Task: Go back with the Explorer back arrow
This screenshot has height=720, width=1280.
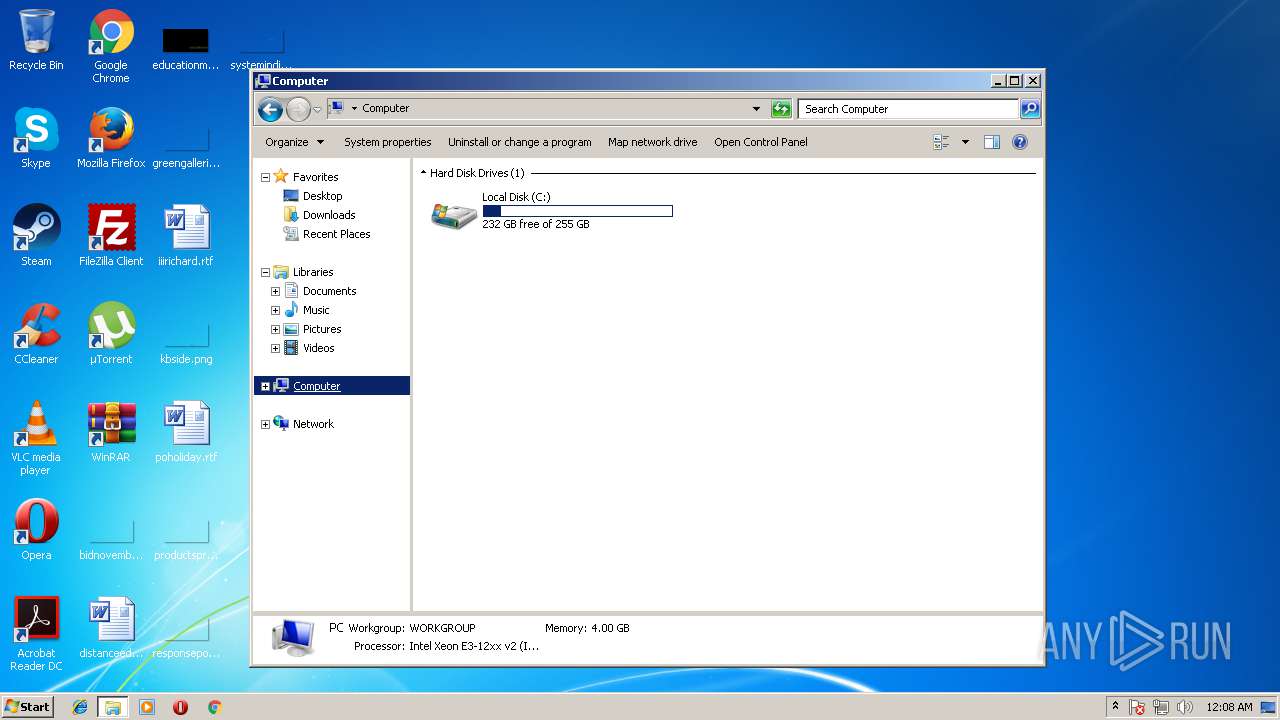Action: pyautogui.click(x=270, y=109)
